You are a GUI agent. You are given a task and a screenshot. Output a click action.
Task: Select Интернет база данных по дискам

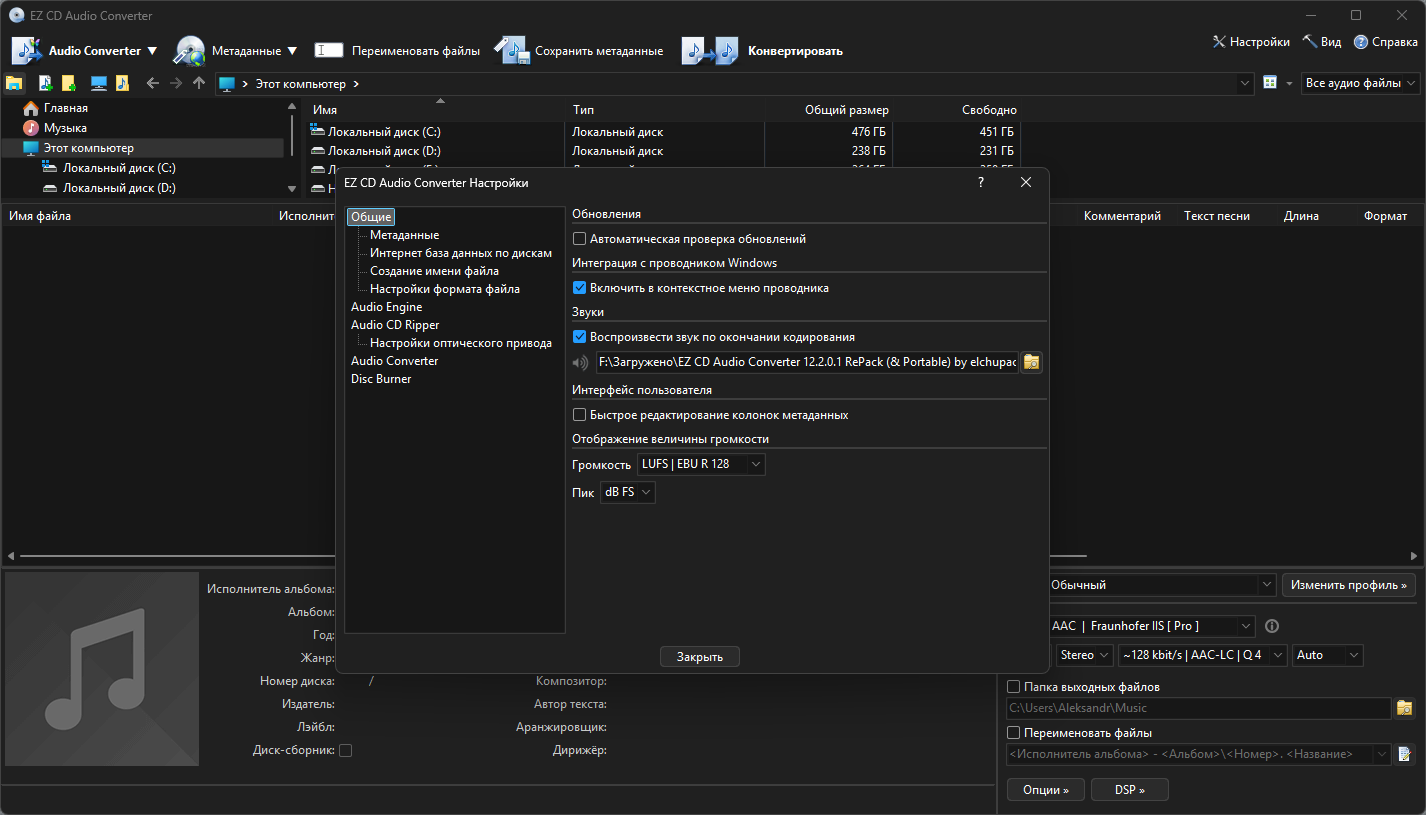coord(461,253)
